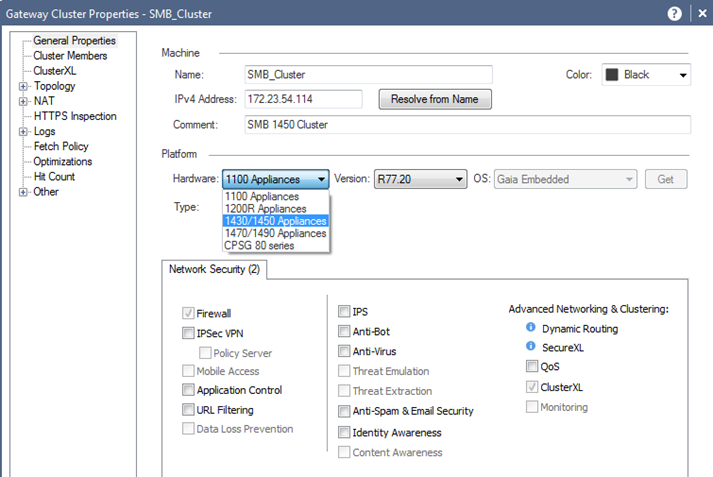This screenshot has height=477, width=713.
Task: Click the Mobile Access checkbox
Action: 188,371
